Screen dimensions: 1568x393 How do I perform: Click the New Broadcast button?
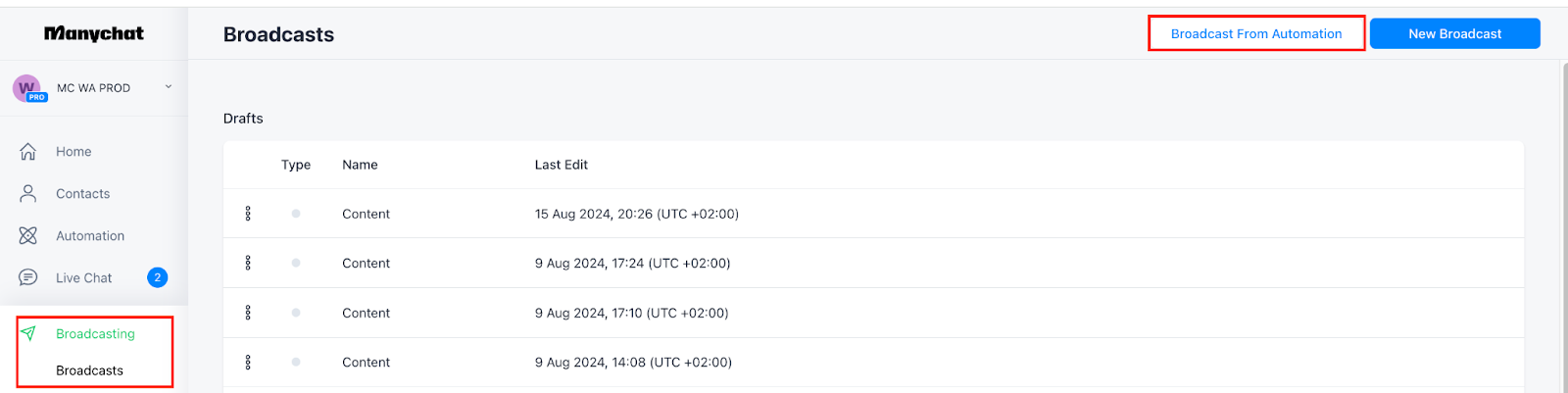tap(1454, 33)
